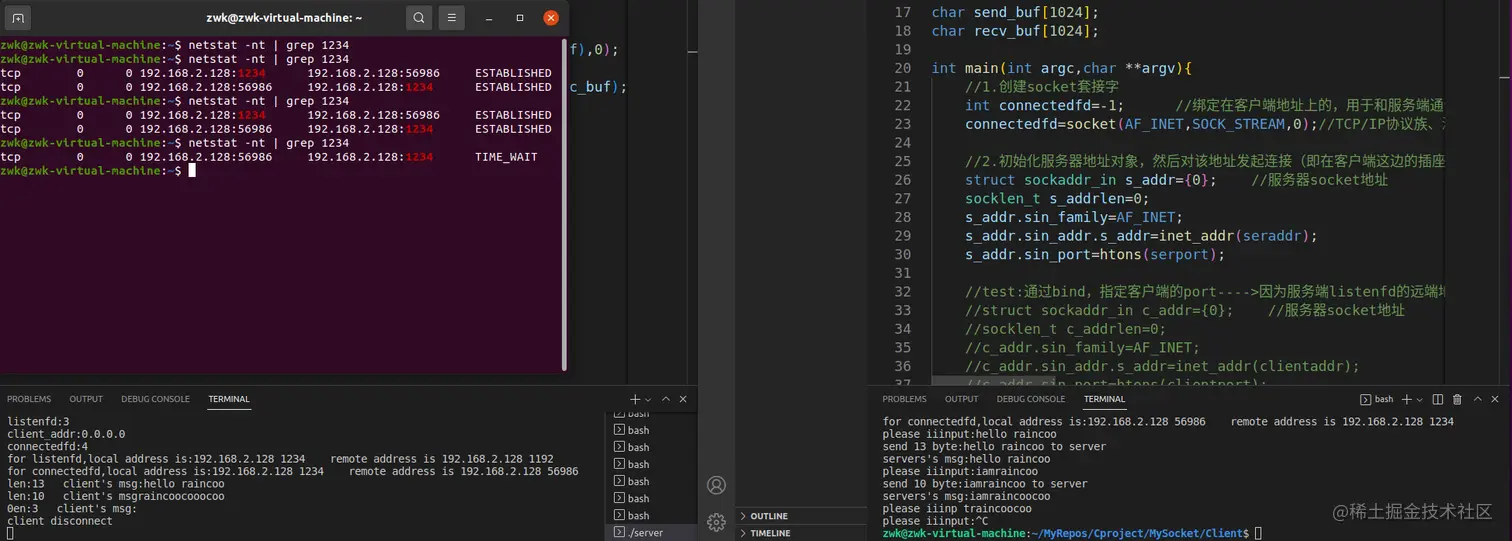Click the 's_addr.sin_family=AF_INET;' code line
The height and width of the screenshot is (541, 1512).
(x=1074, y=217)
